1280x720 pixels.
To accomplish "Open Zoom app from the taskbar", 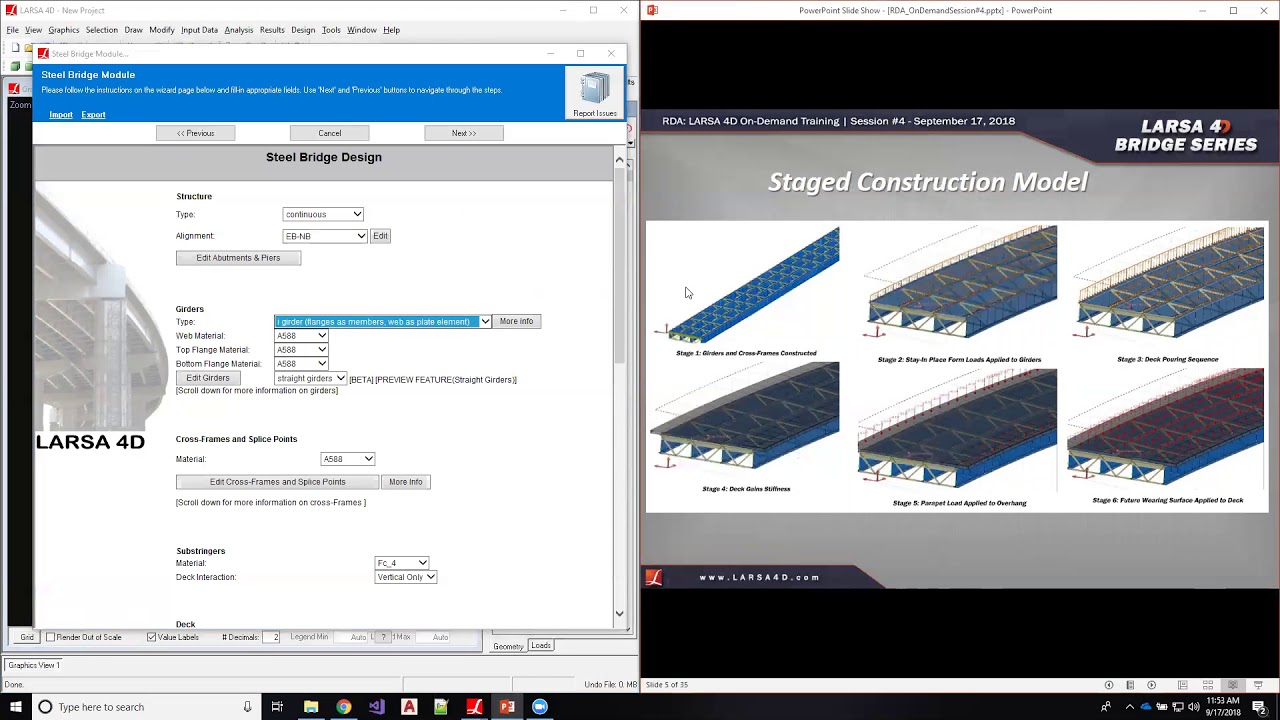I will pyautogui.click(x=540, y=707).
